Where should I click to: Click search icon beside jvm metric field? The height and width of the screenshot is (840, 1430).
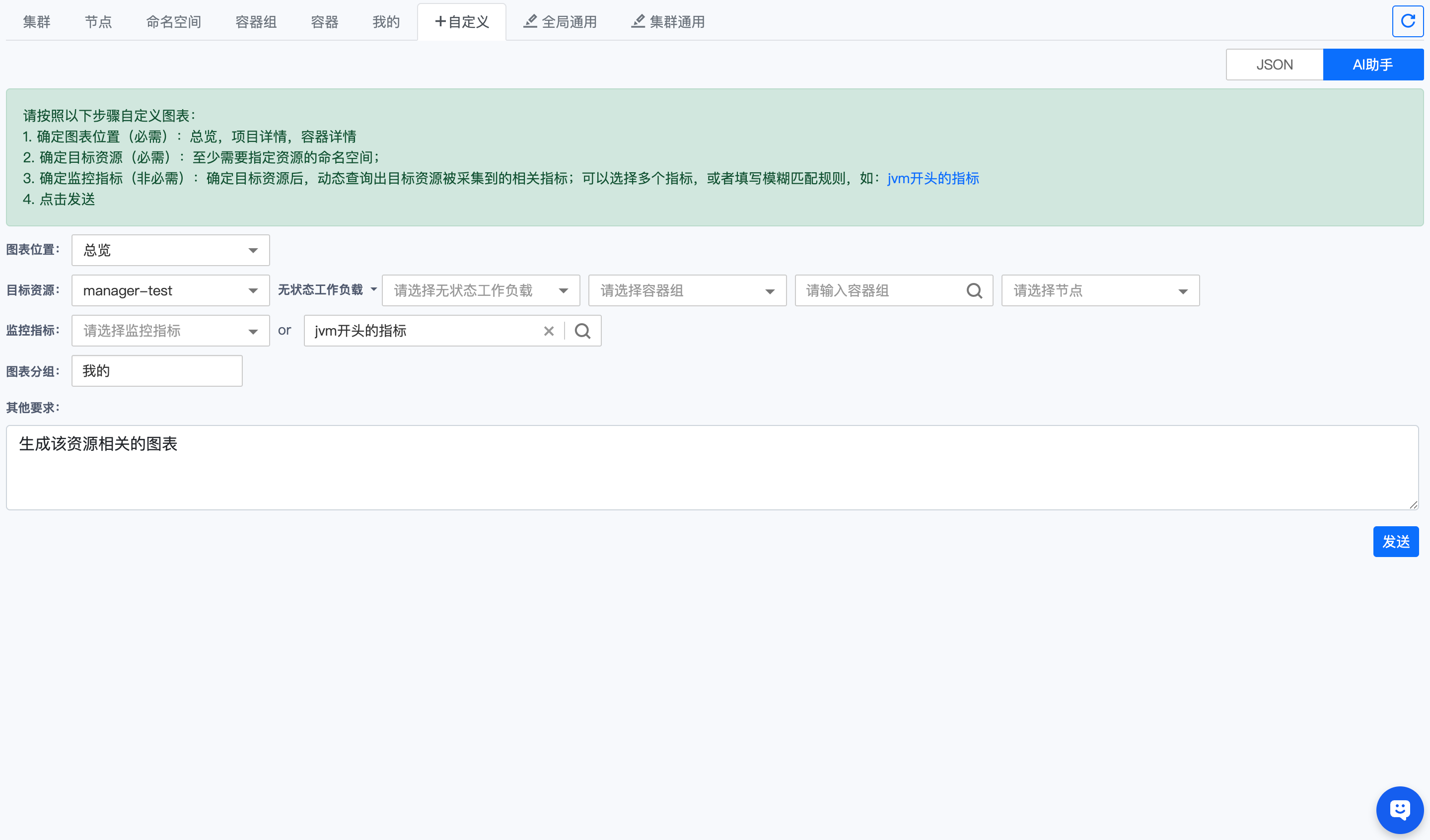(x=583, y=331)
